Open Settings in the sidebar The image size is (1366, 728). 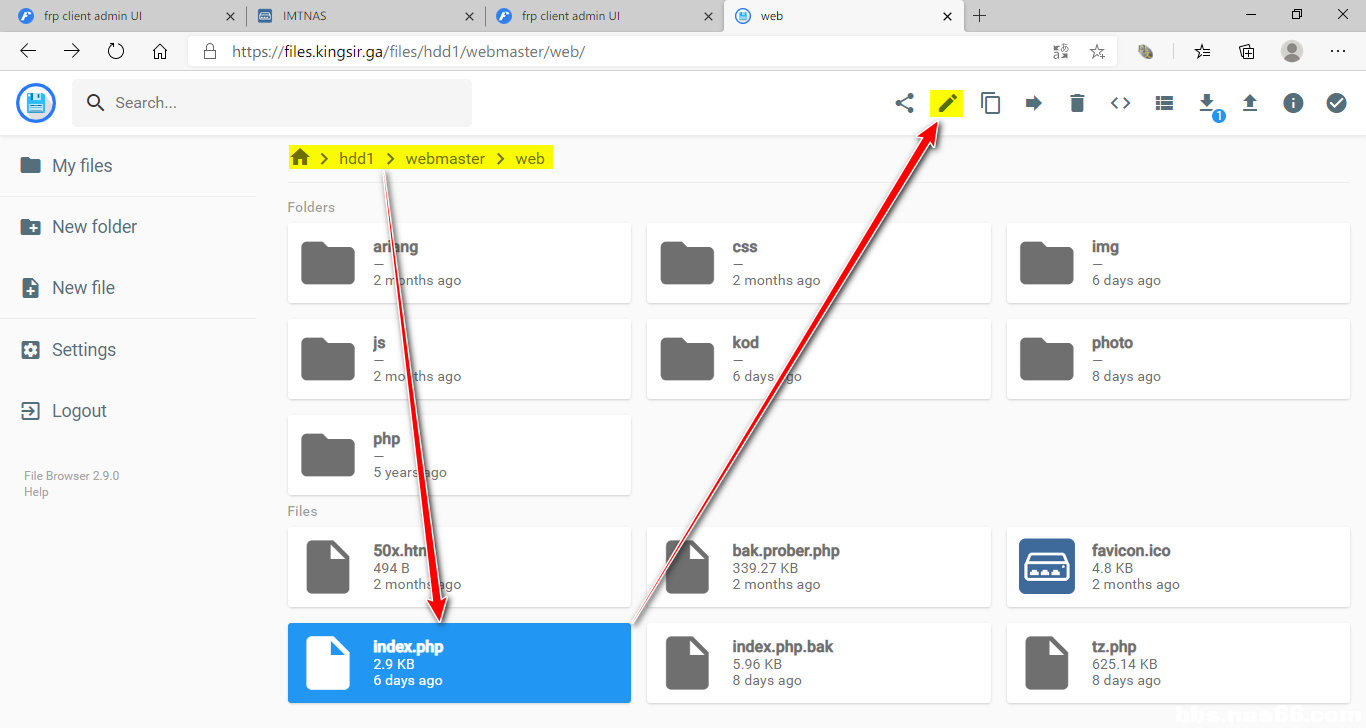(128, 350)
